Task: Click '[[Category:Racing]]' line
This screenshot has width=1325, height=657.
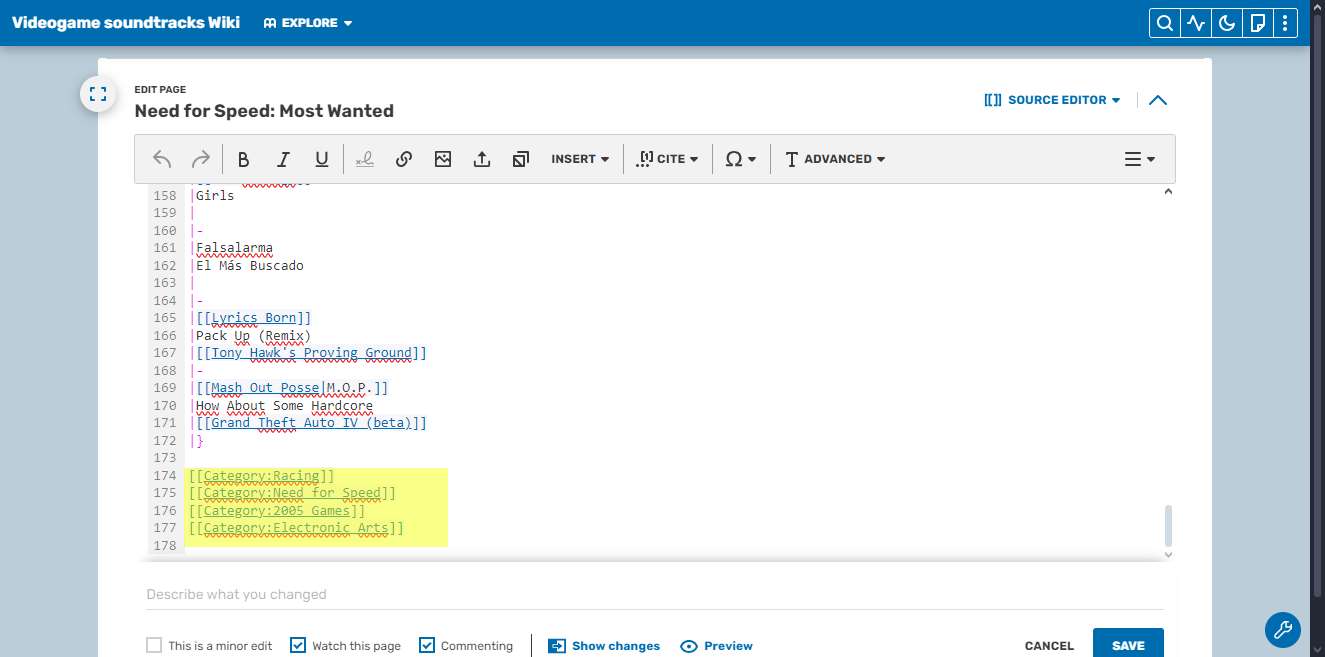Action: (261, 476)
